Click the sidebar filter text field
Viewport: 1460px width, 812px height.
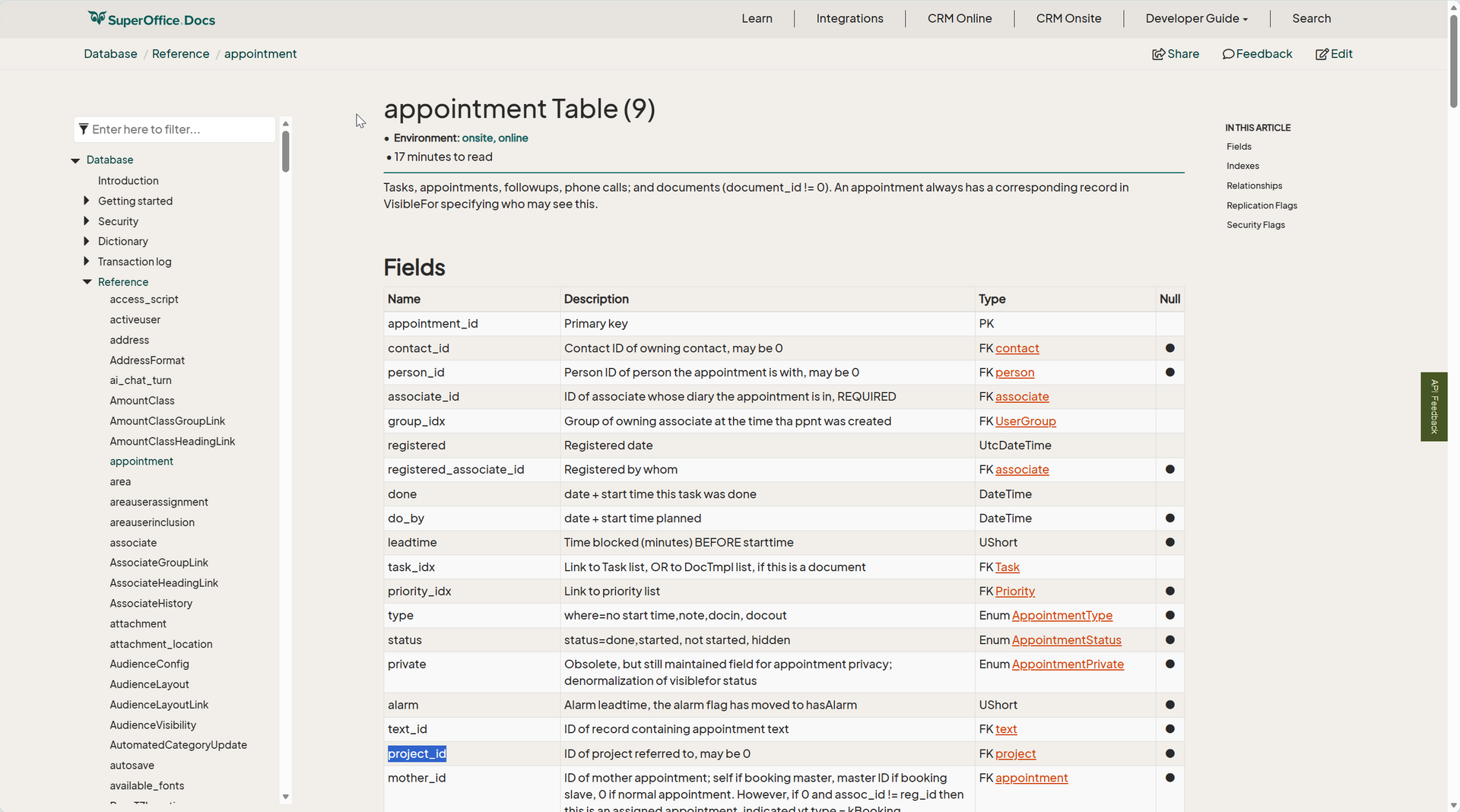coord(181,129)
